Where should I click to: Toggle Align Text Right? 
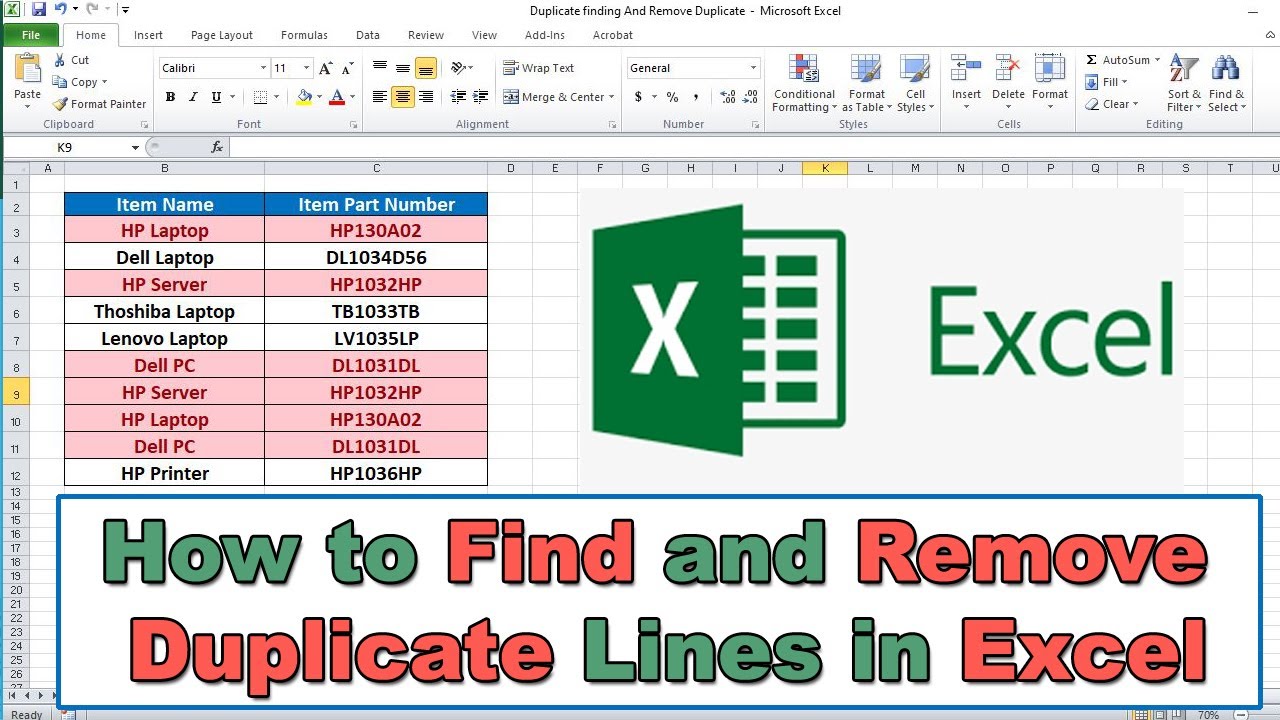tap(426, 97)
